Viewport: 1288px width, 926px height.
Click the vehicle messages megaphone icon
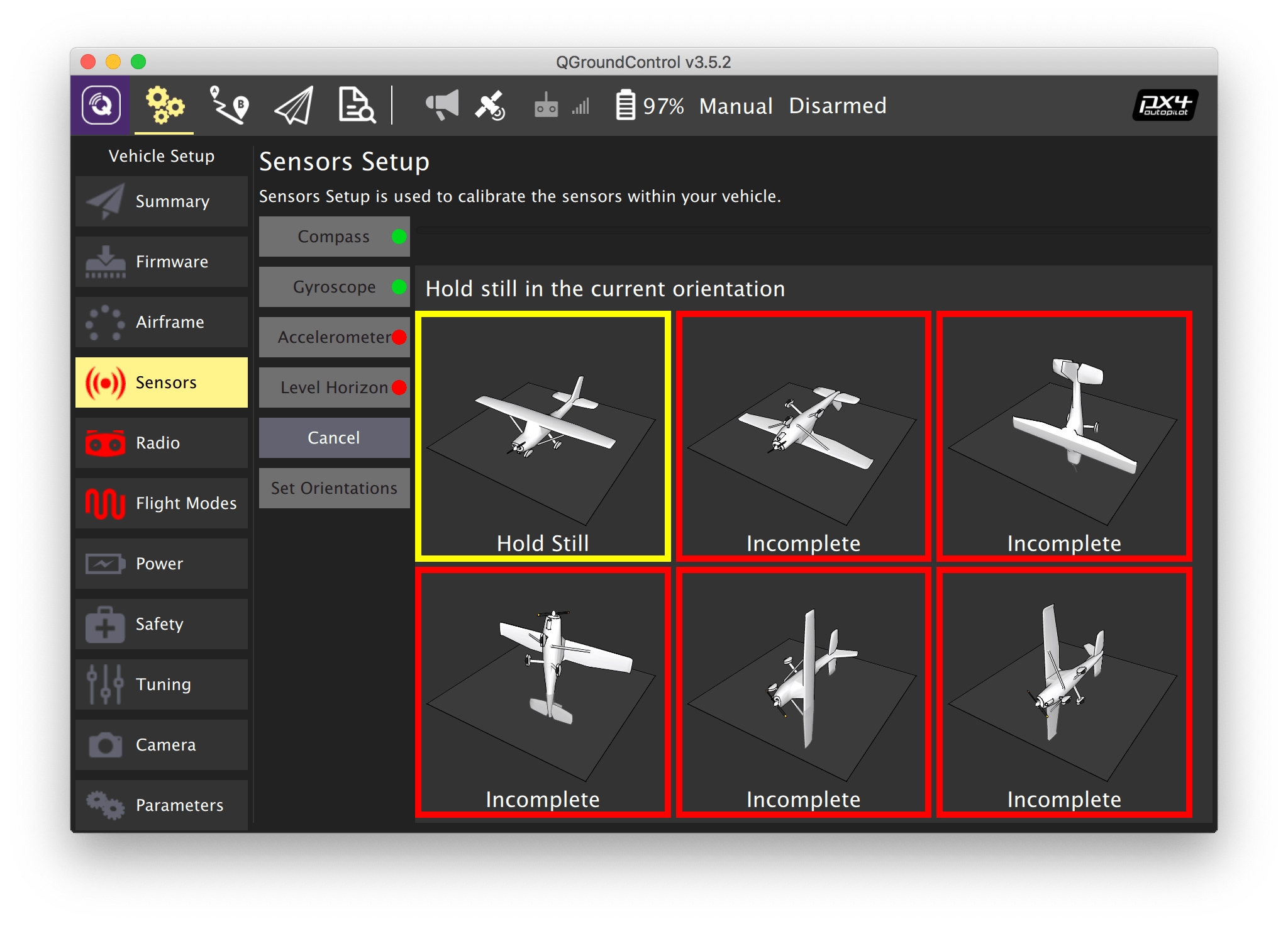coord(442,105)
